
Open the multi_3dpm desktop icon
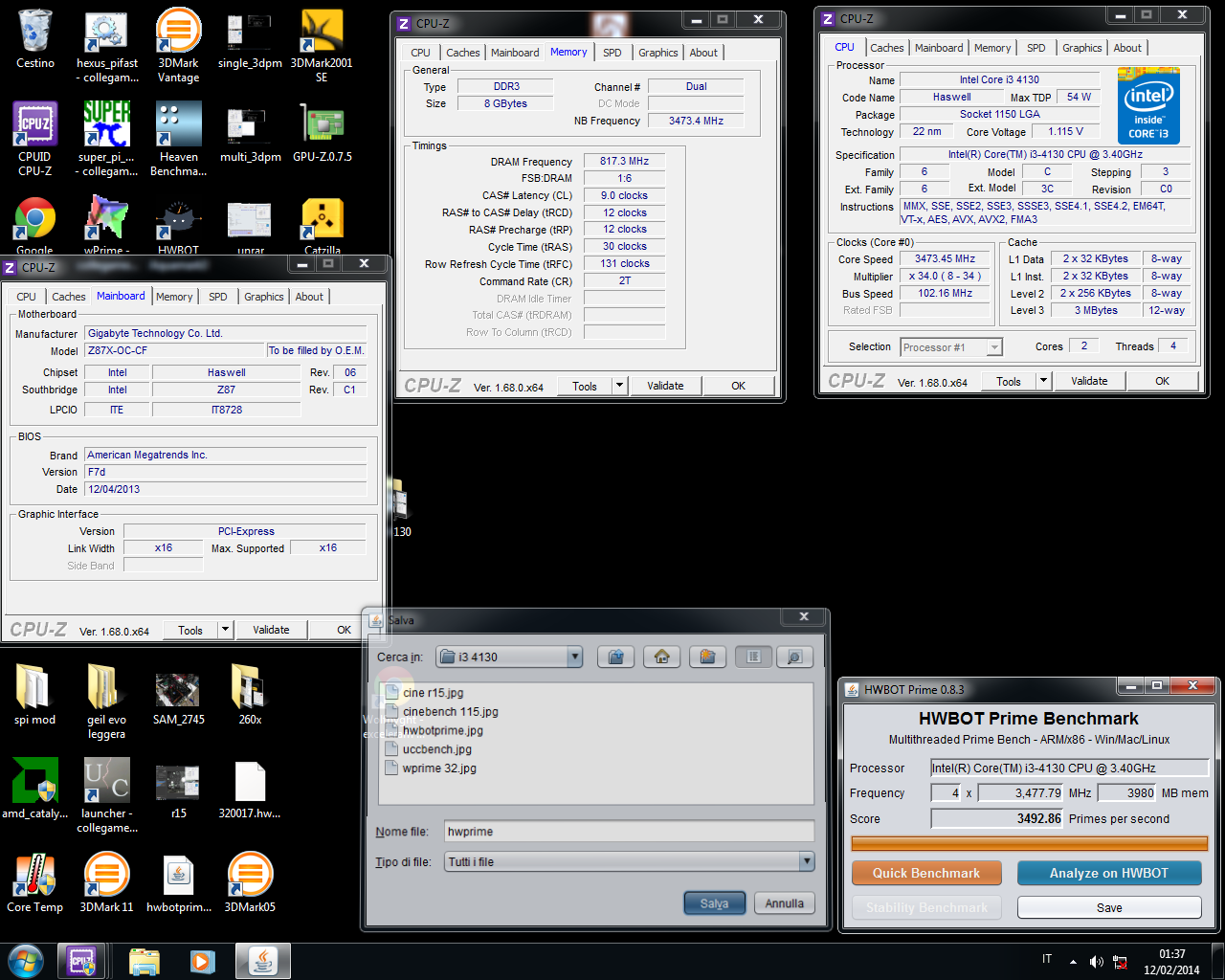tap(250, 132)
